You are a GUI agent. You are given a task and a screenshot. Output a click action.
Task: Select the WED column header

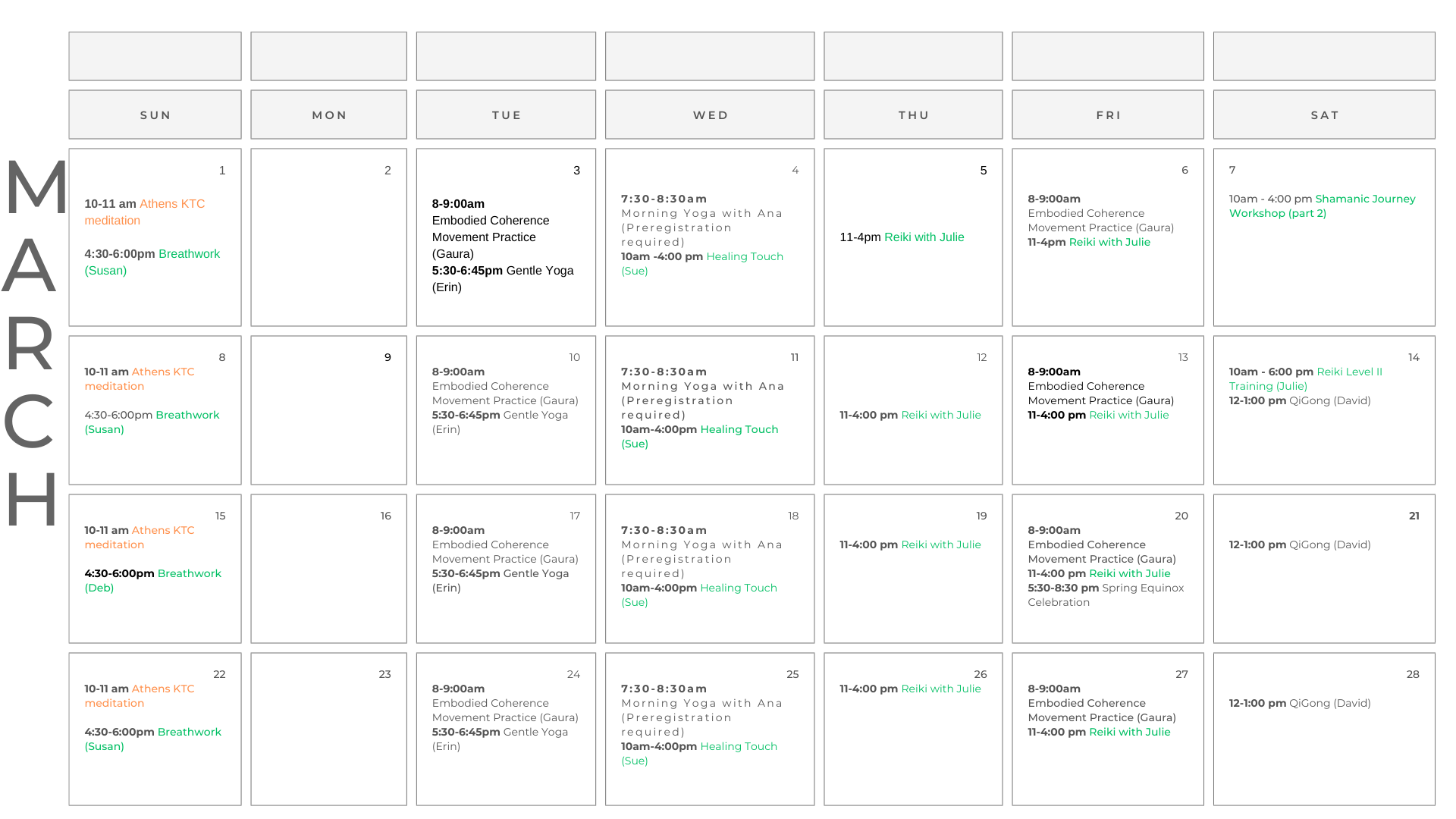pos(709,115)
